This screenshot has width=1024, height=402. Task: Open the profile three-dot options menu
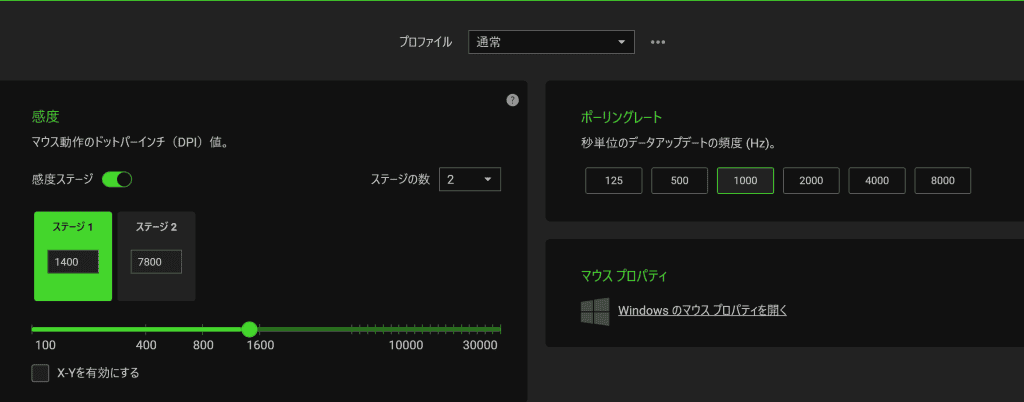(658, 42)
